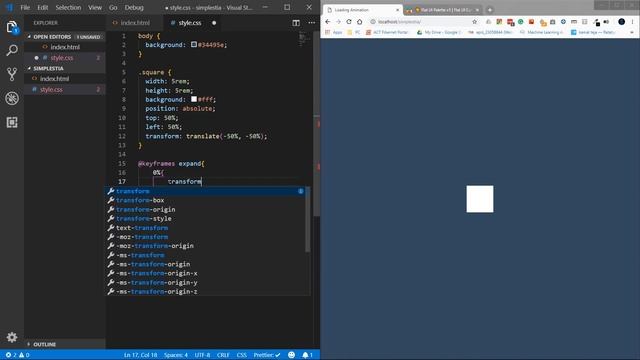Click the view site information icon in address bar
This screenshot has width=640, height=360.
[373, 22]
